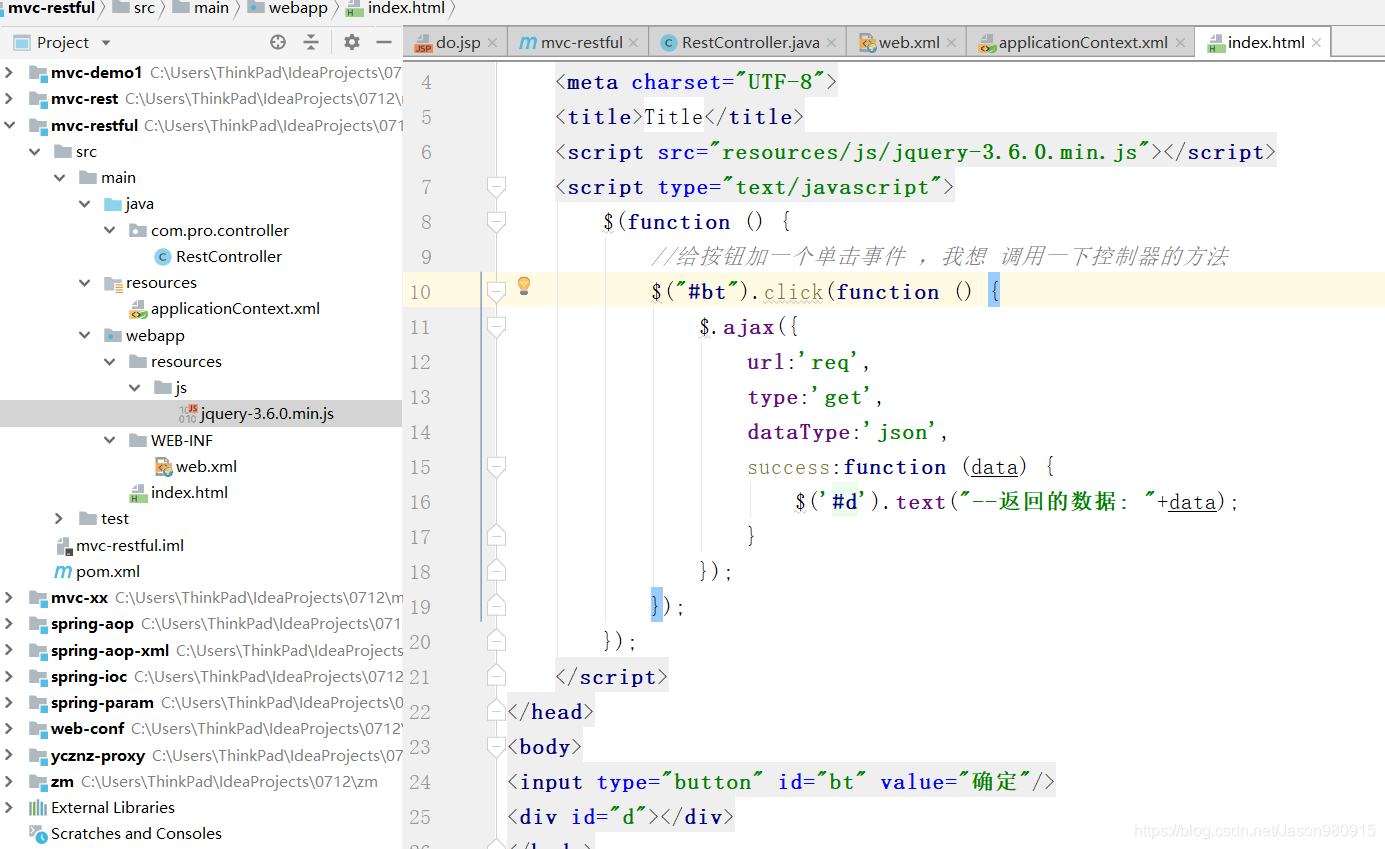
Task: Toggle fold marker at </head> line 22
Action: (496, 711)
